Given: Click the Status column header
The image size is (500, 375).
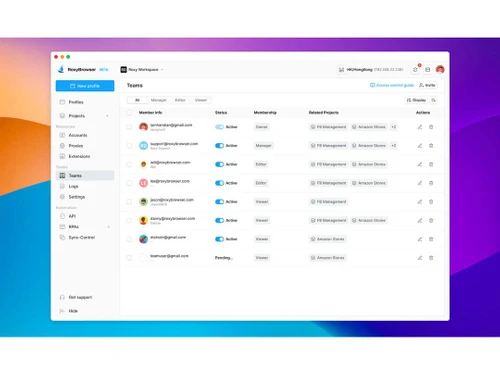Looking at the screenshot, I should (x=221, y=113).
